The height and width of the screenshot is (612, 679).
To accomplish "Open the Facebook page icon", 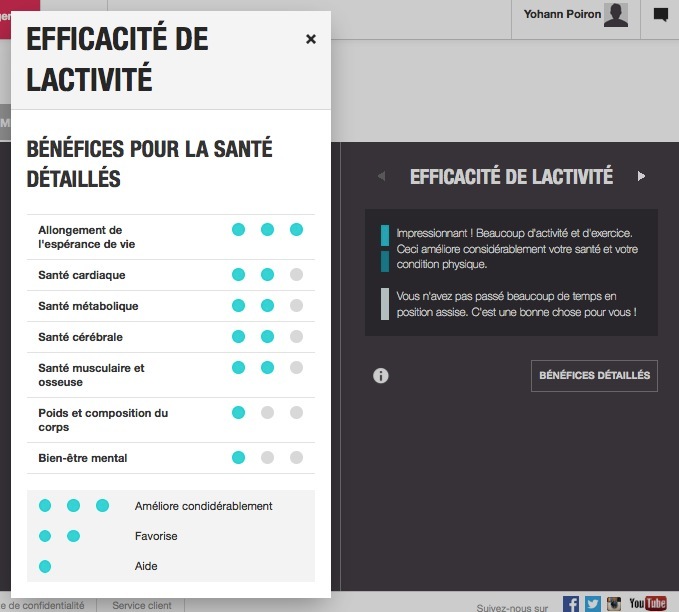I will 571,603.
